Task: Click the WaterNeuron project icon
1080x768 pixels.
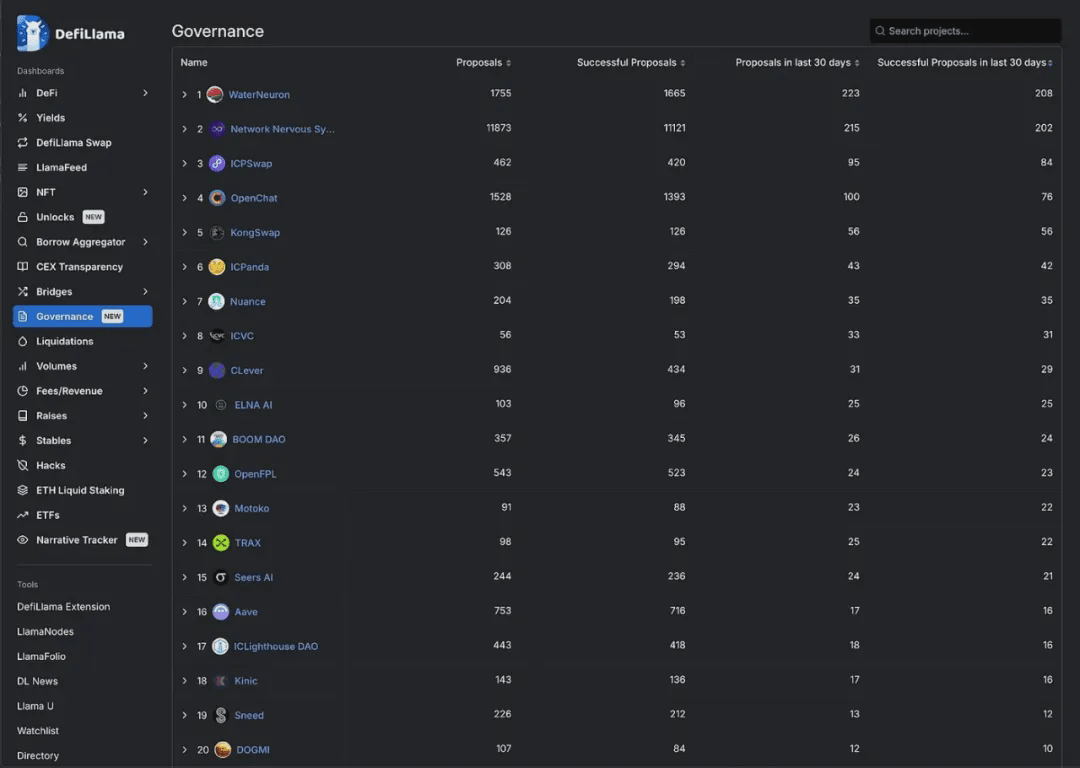Action: 215,95
